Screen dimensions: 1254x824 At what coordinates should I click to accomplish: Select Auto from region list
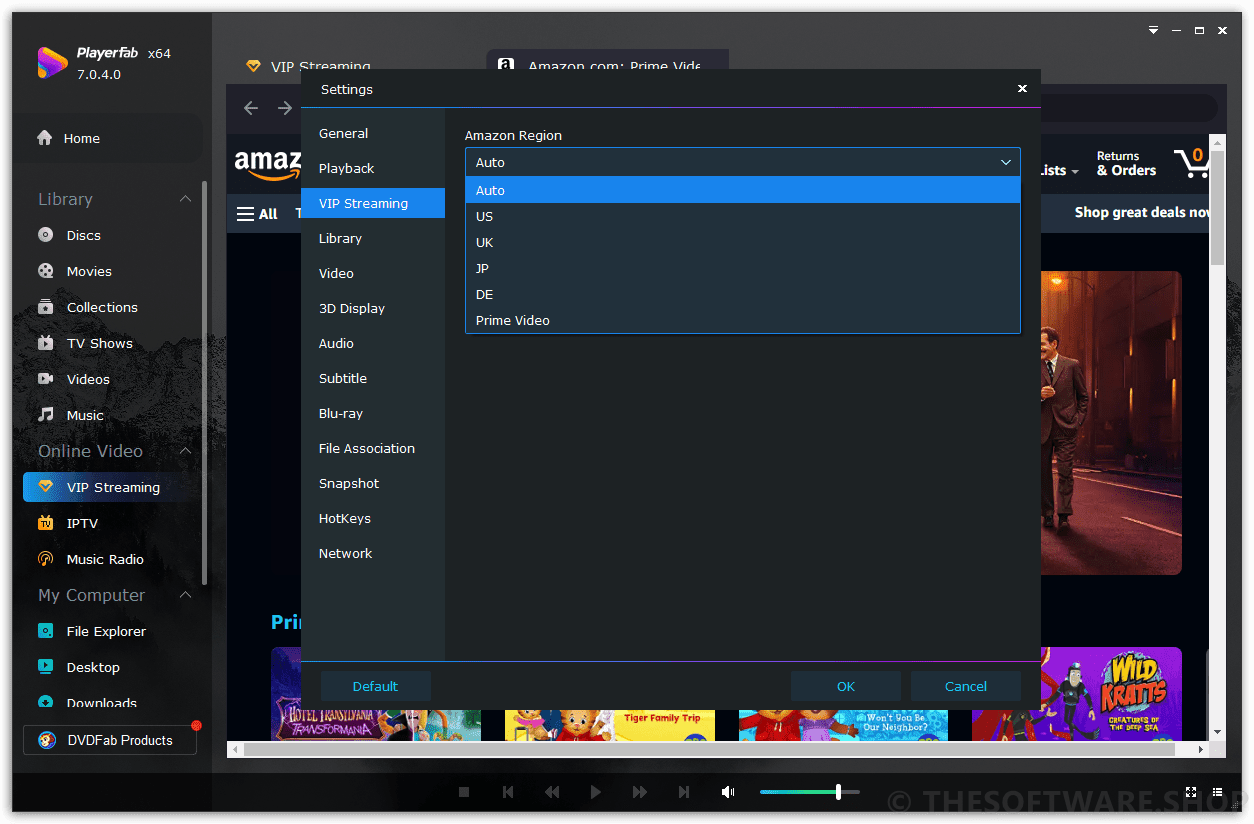tap(742, 190)
